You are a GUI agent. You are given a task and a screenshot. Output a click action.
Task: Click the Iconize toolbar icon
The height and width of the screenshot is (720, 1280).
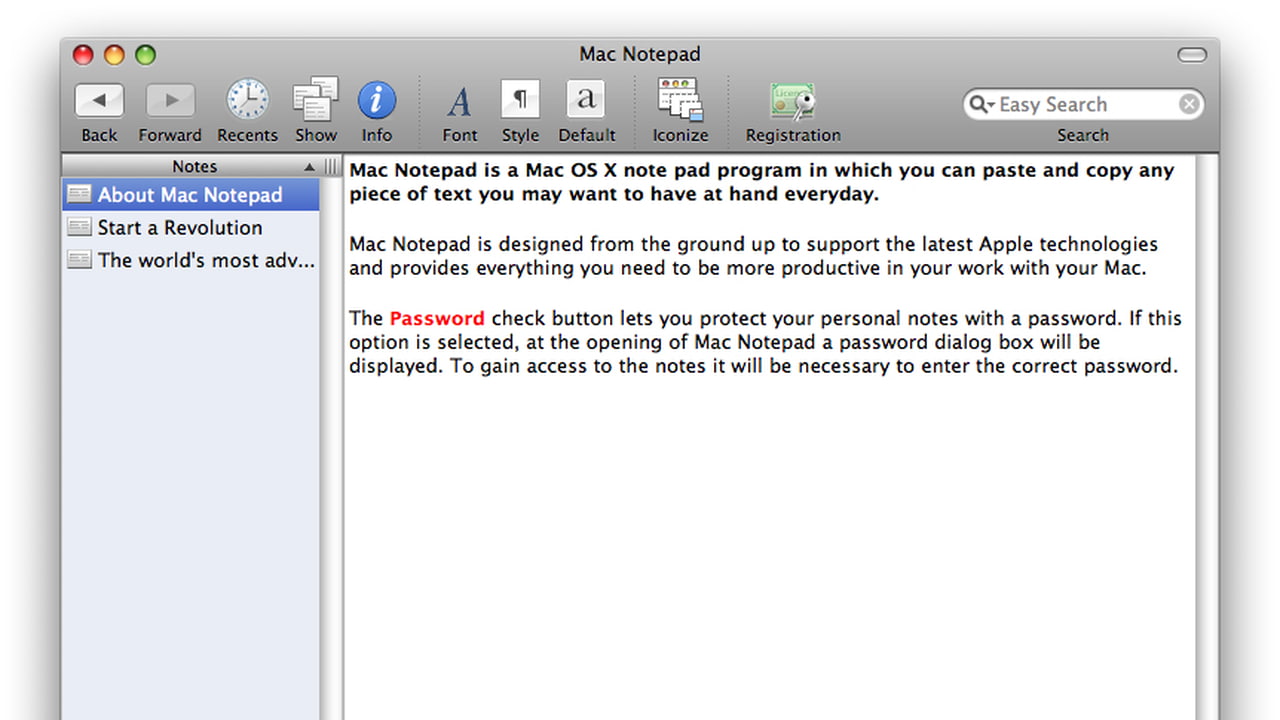[x=680, y=100]
